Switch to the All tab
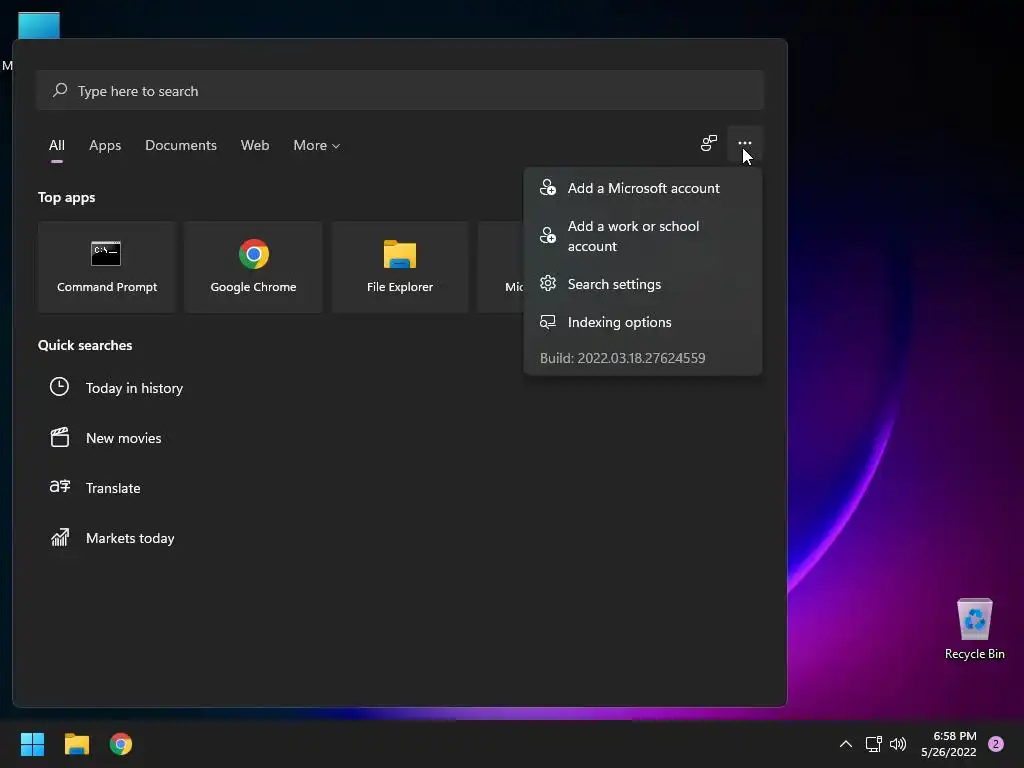This screenshot has height=768, width=1024. tap(57, 146)
